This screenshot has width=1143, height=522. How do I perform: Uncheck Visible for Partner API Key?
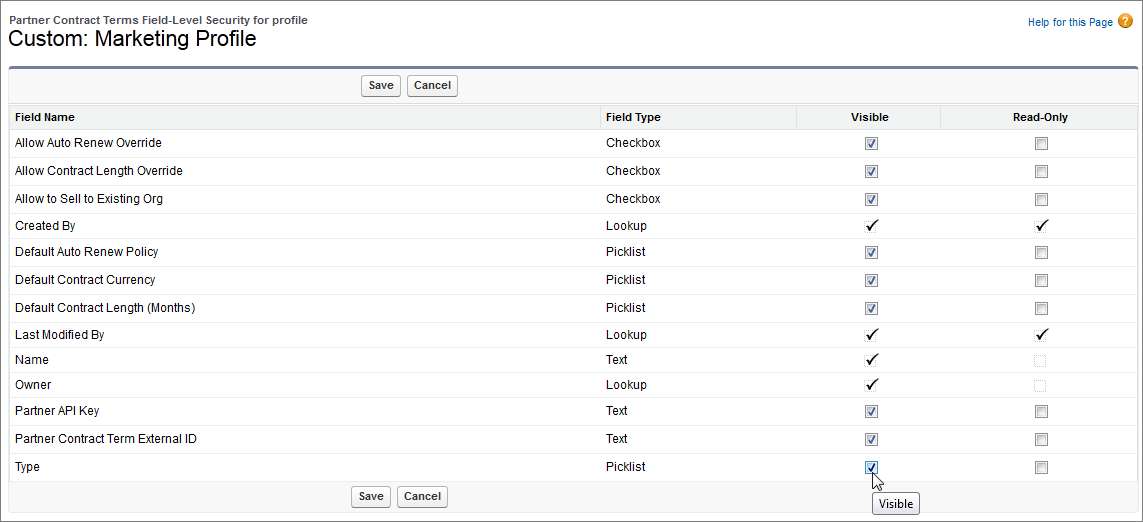click(x=871, y=411)
